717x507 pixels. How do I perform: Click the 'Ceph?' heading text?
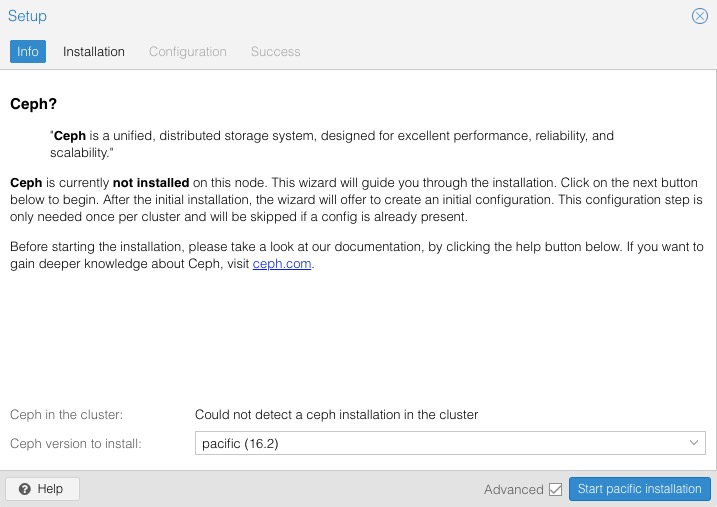click(x=33, y=104)
